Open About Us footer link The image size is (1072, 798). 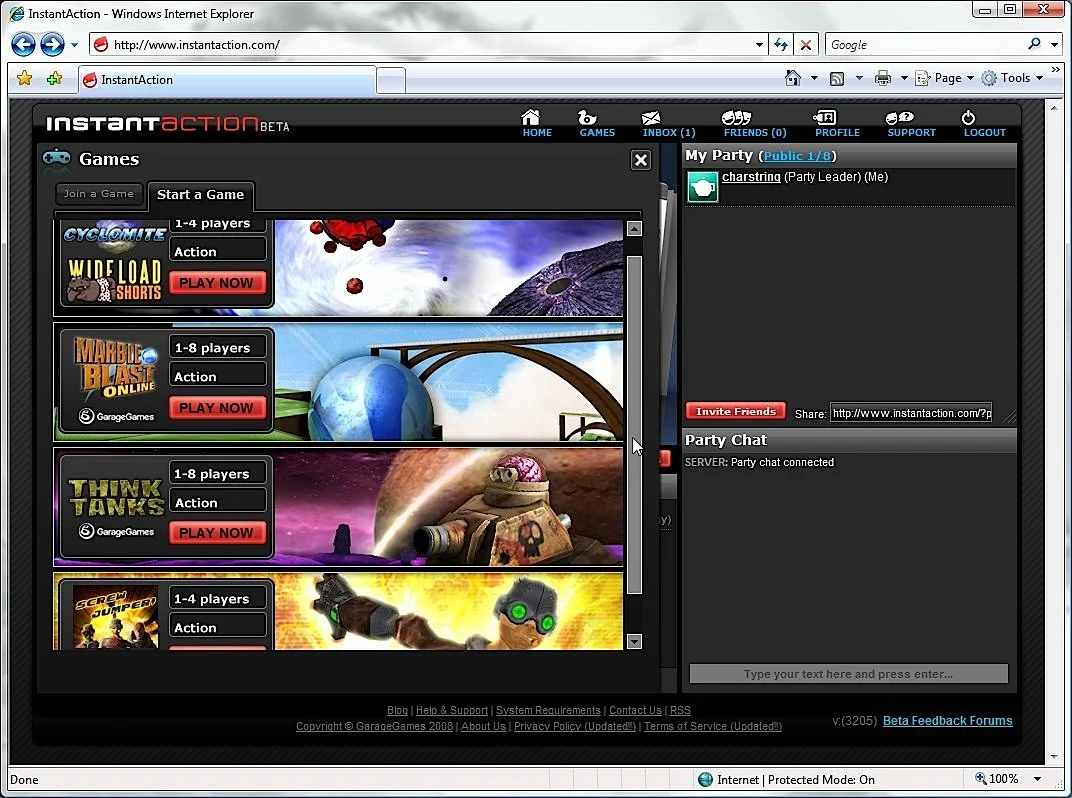click(x=483, y=726)
